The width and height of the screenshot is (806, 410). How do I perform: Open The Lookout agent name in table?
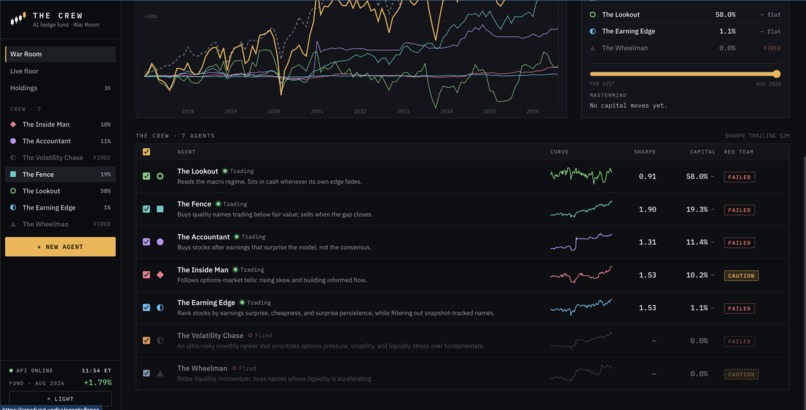(197, 171)
